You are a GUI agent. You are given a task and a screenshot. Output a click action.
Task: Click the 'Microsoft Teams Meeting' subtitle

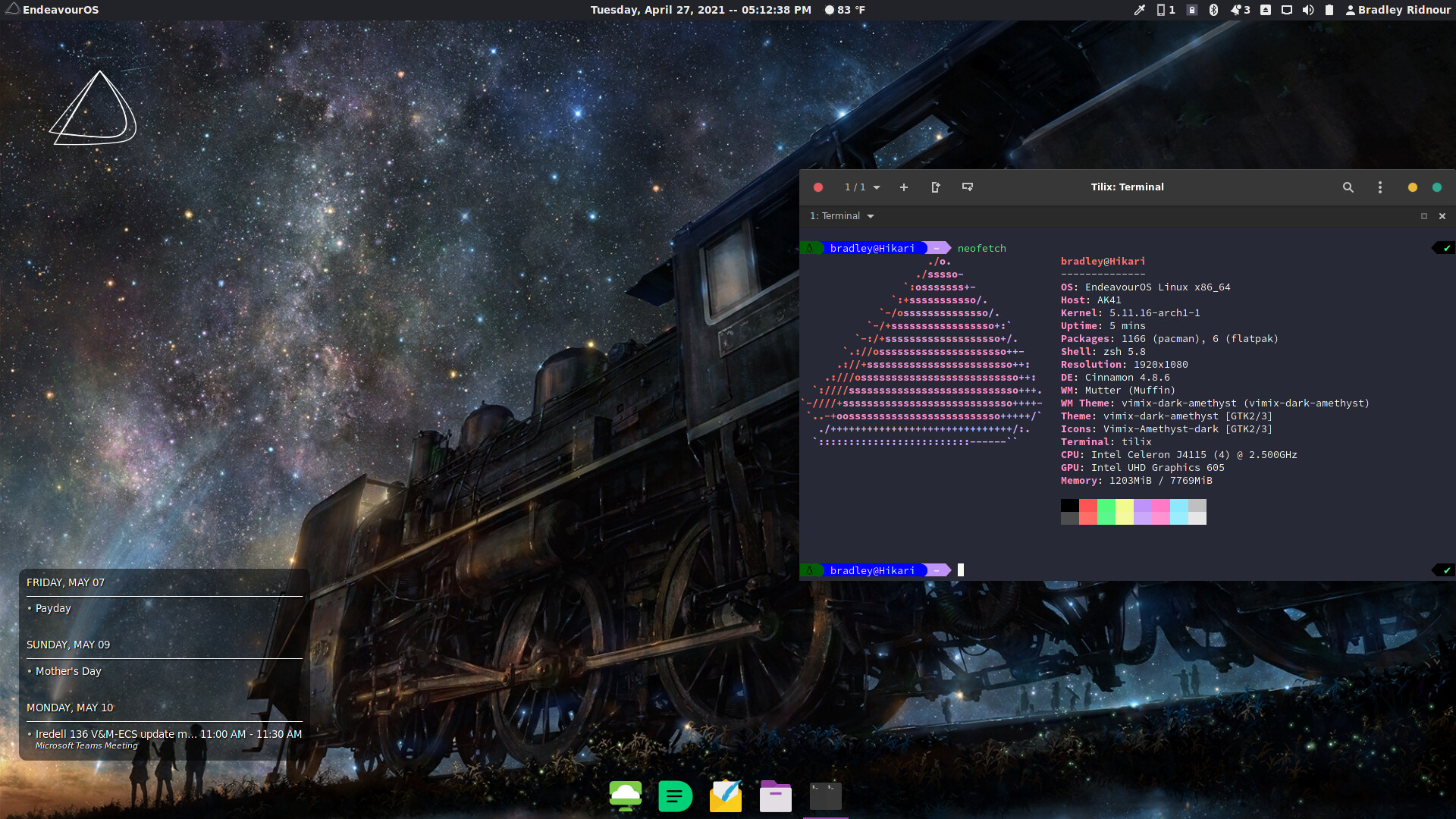(x=86, y=746)
